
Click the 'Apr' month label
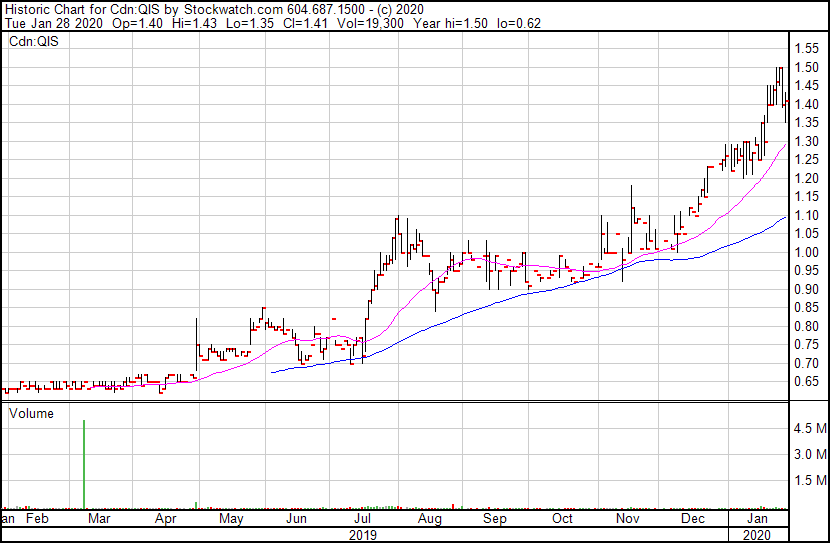coord(165,519)
